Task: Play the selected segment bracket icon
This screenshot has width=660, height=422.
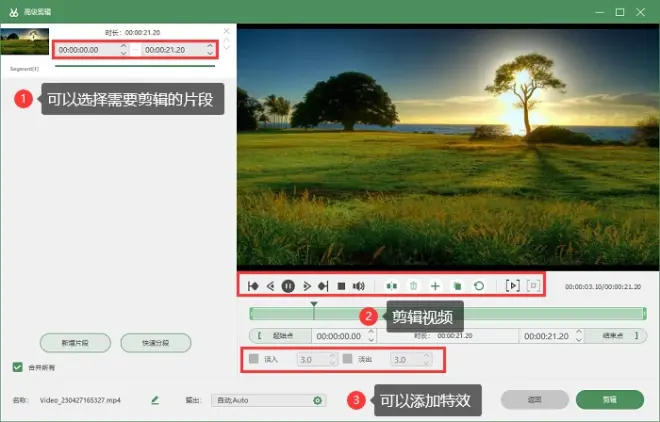Action: [x=512, y=286]
